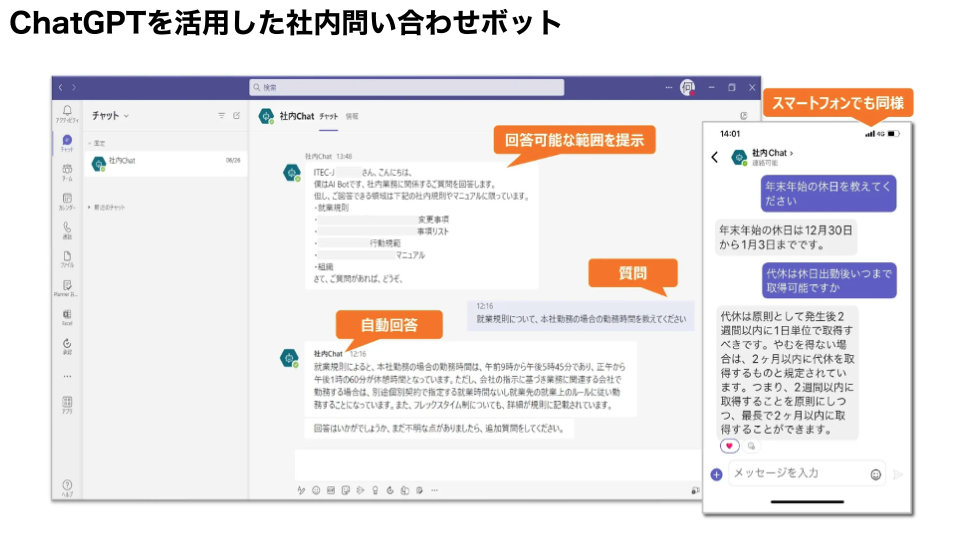Select 社内Chat conversation in chat list
This screenshot has width=960, height=540.
click(160, 162)
